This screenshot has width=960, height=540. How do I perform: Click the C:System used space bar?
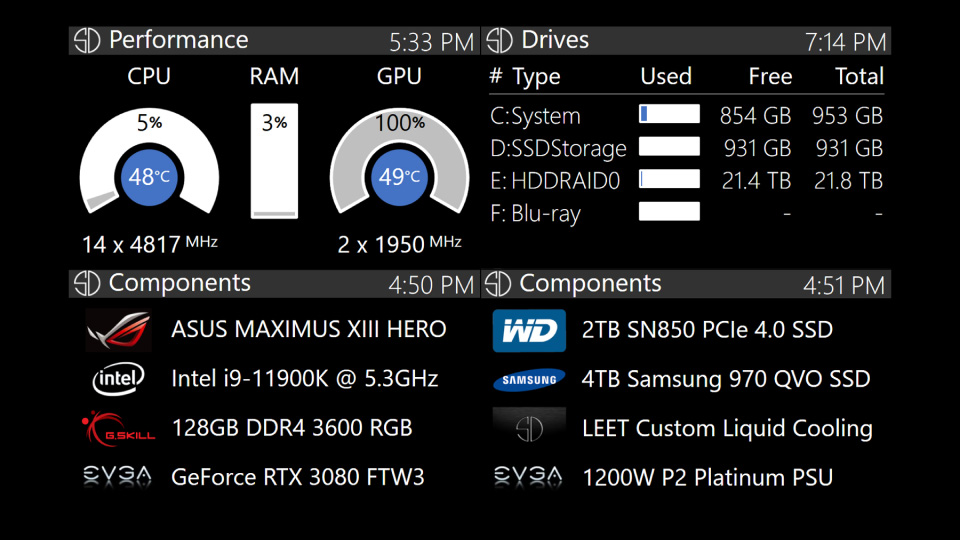pyautogui.click(x=669, y=115)
